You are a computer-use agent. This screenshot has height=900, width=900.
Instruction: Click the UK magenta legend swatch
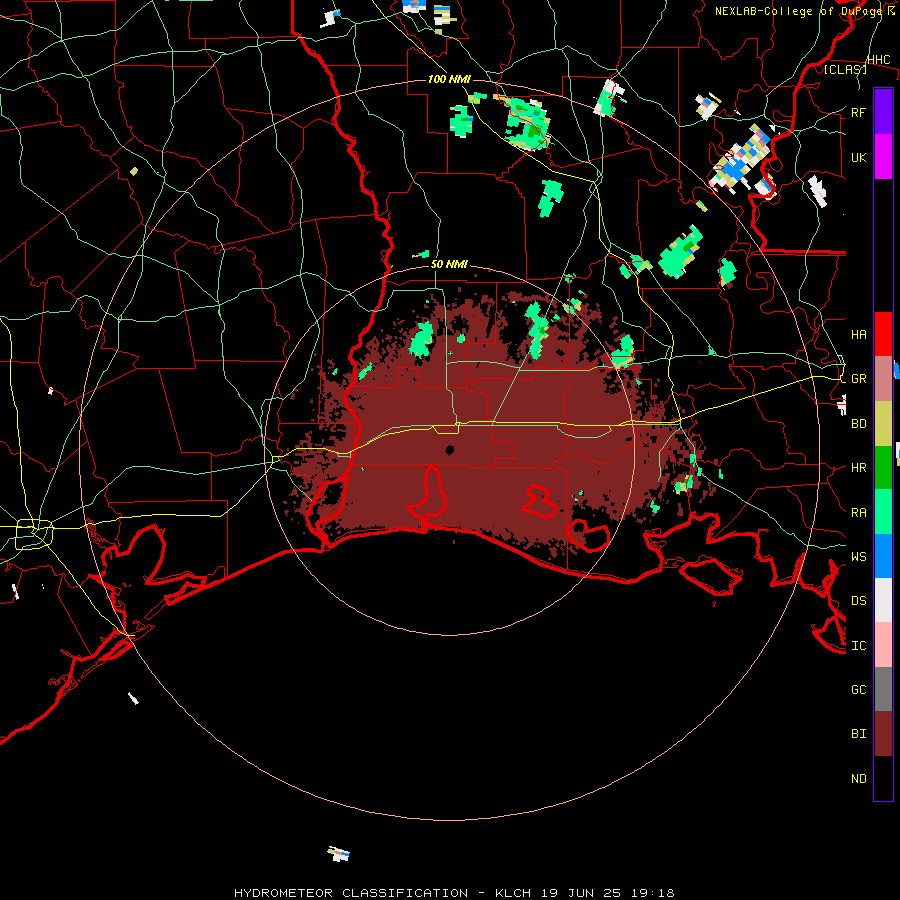(883, 157)
